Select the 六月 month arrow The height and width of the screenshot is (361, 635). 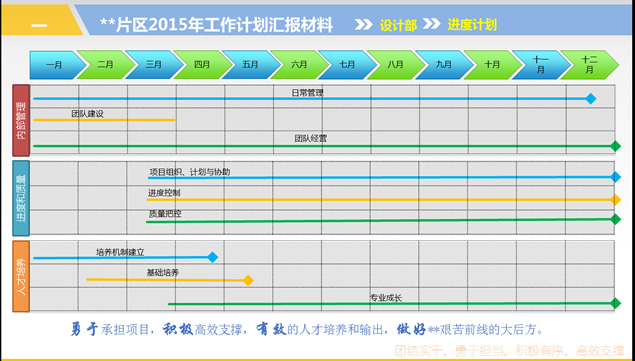(x=299, y=65)
